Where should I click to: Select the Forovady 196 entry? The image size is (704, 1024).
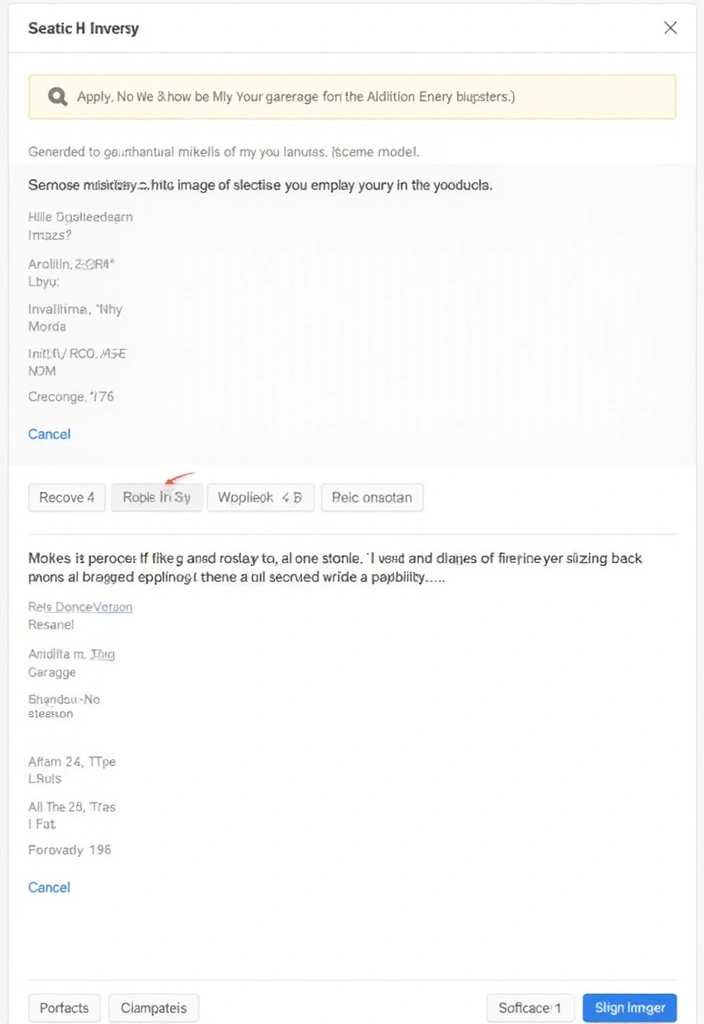point(69,850)
